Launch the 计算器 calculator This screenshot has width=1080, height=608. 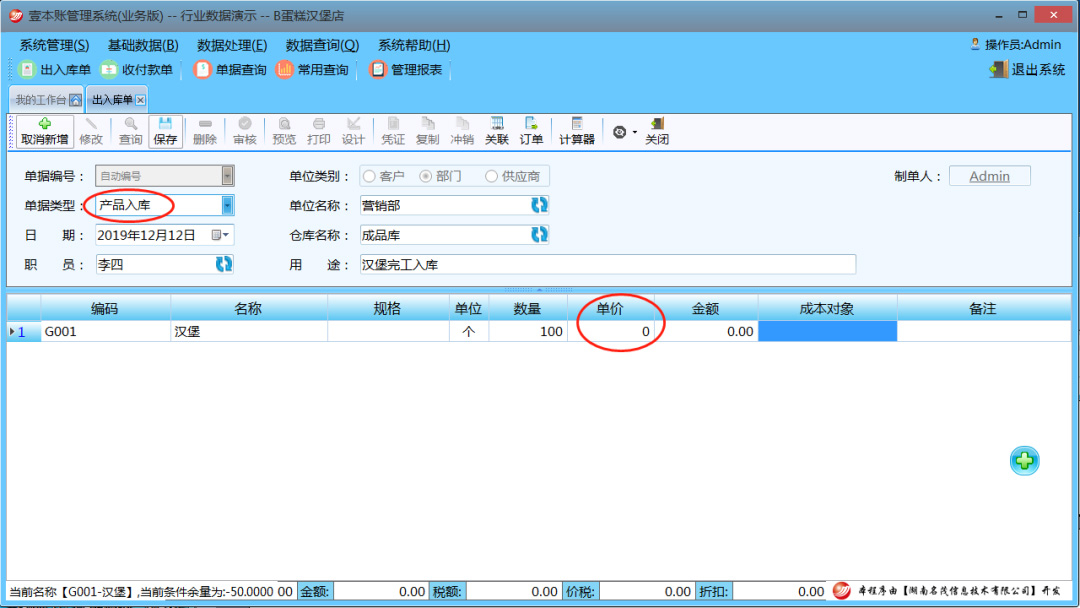577,132
